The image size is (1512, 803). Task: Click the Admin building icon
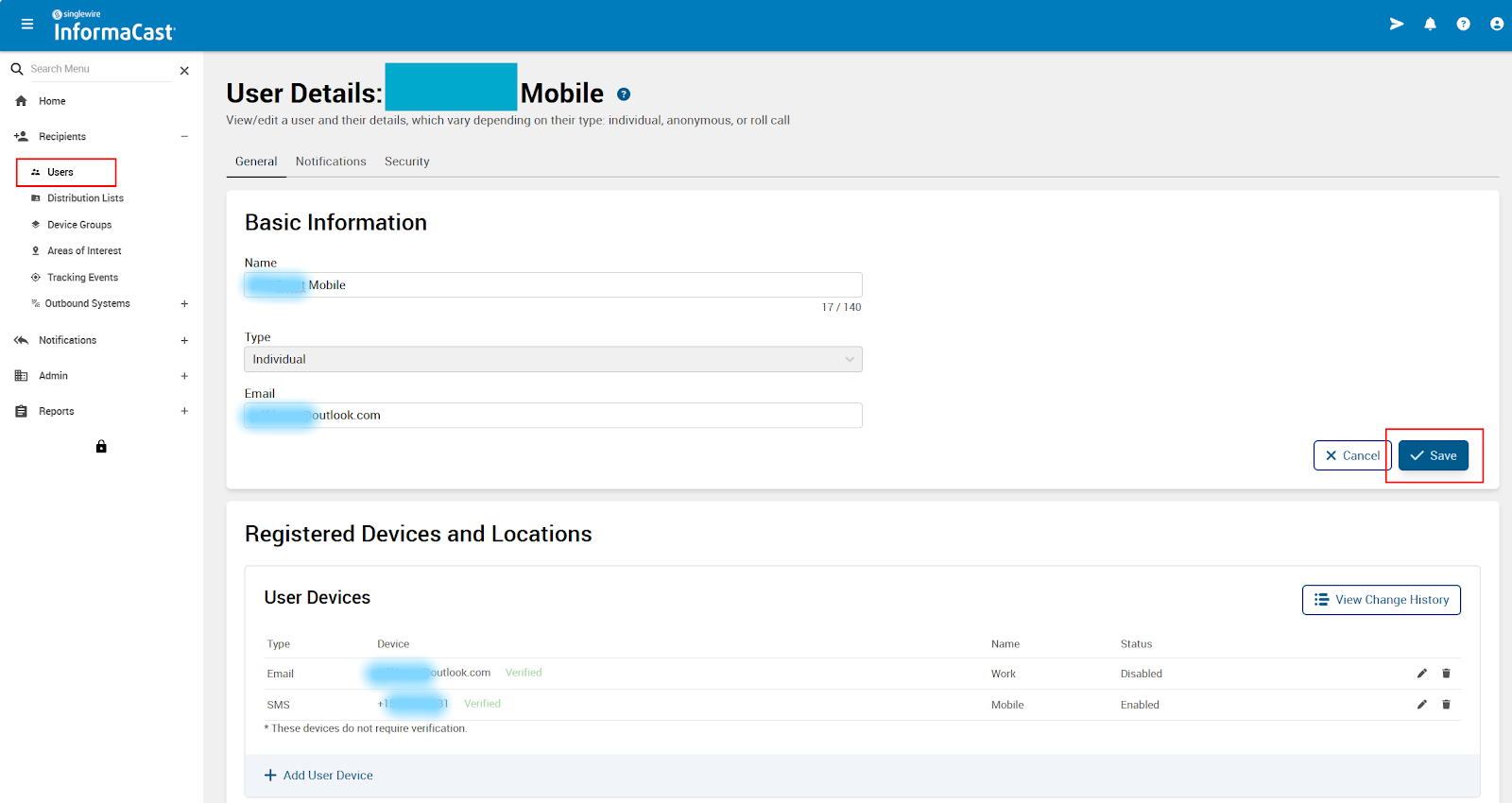click(x=21, y=376)
